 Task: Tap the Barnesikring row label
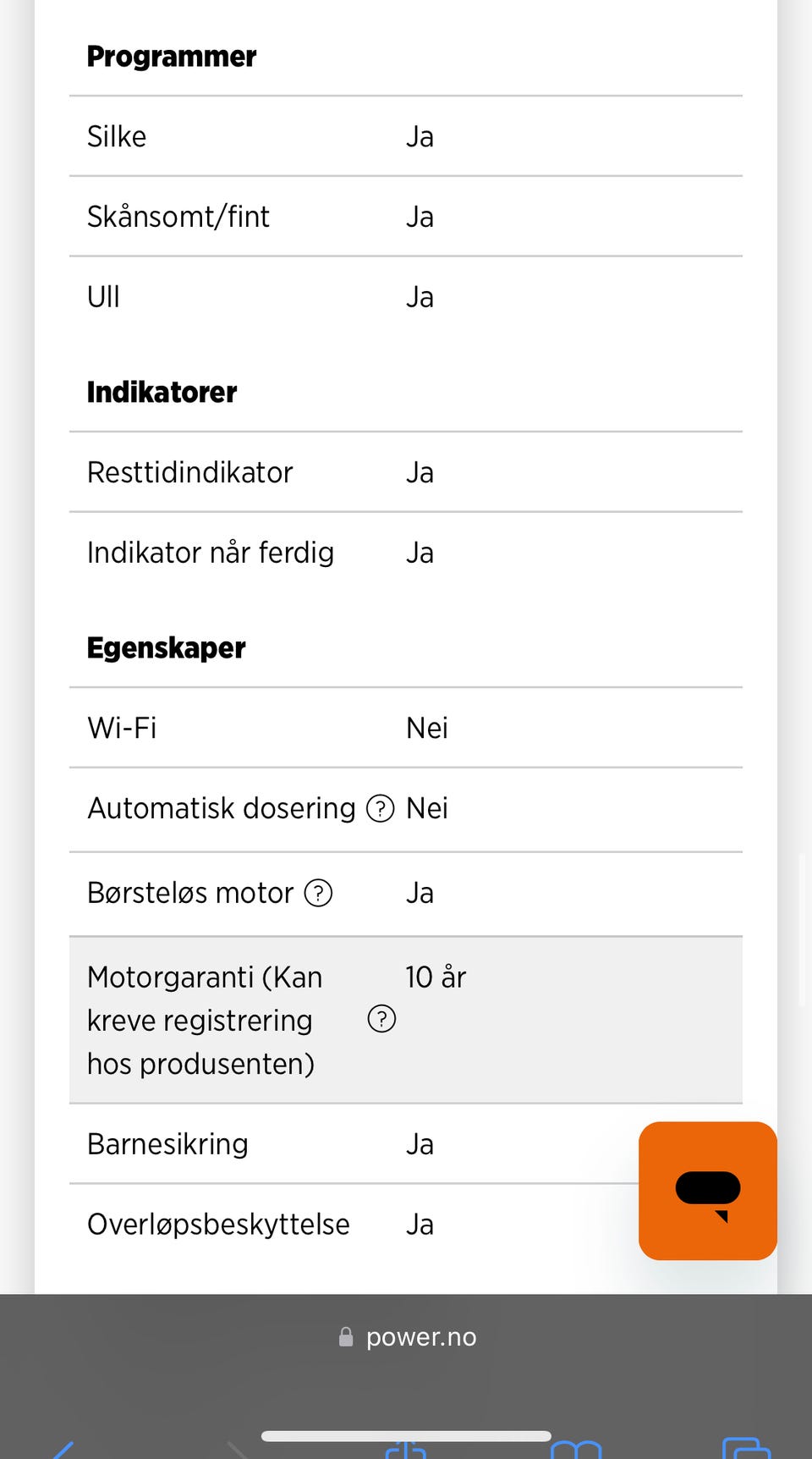(168, 1144)
